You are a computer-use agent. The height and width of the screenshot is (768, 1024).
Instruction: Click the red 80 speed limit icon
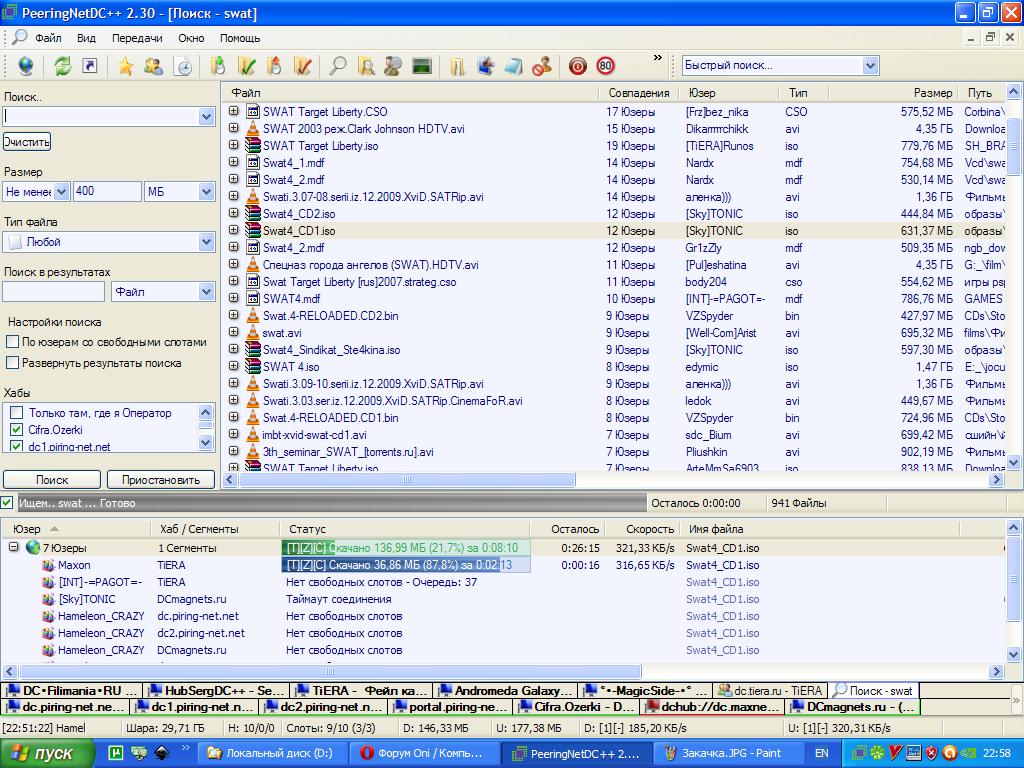[x=605, y=66]
